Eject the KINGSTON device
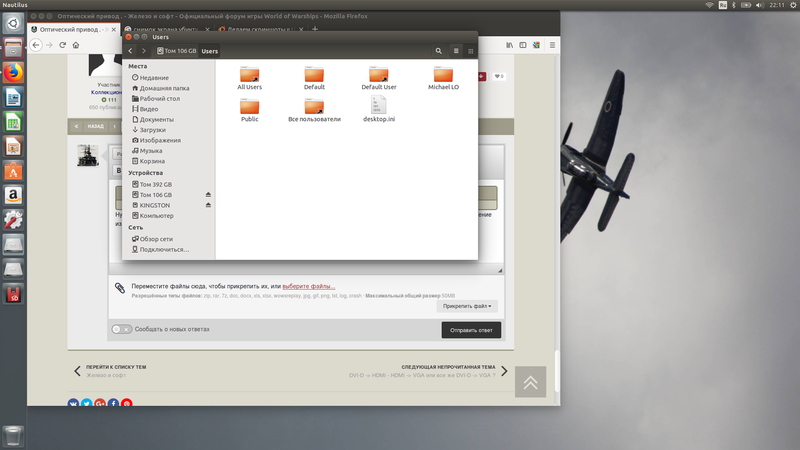 point(208,205)
